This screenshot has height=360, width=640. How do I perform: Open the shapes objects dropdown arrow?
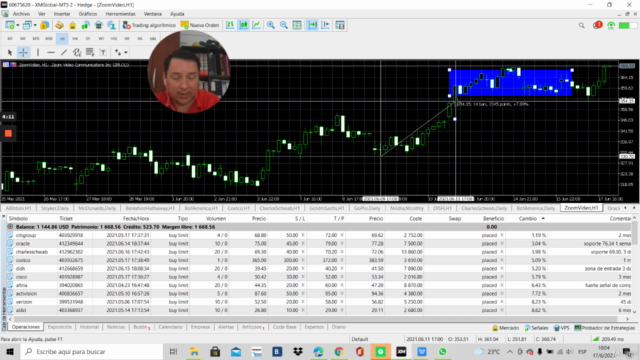tap(126, 53)
